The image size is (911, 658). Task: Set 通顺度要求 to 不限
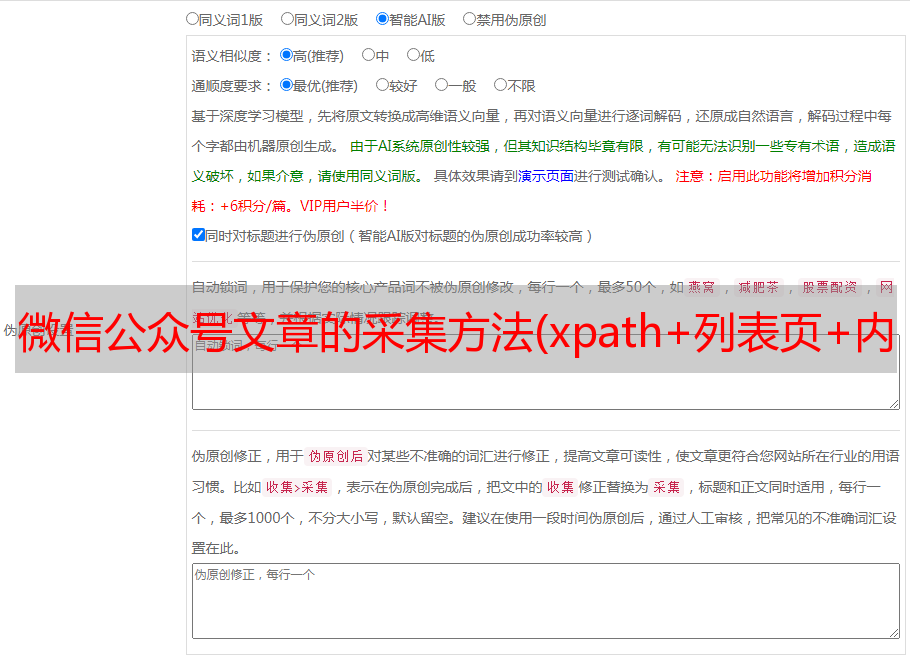click(x=500, y=85)
